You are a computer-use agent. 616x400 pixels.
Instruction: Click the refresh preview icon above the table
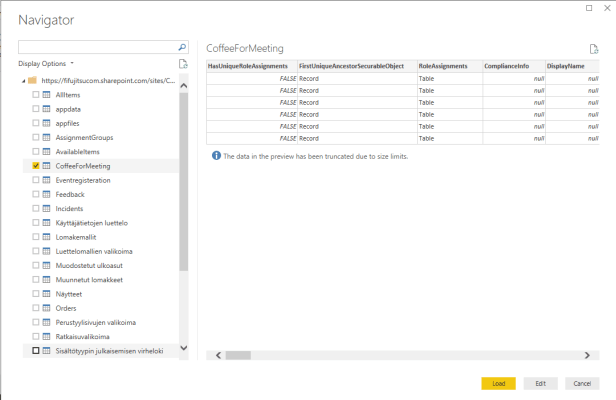coord(594,49)
